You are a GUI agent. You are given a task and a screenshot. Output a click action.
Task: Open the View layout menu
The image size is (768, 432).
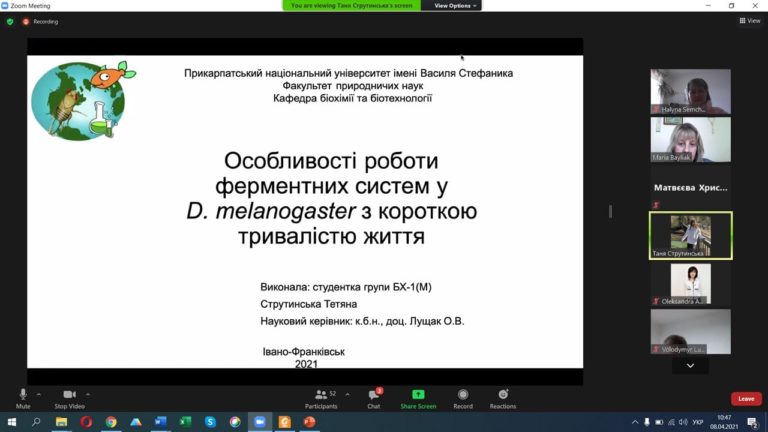tap(750, 21)
